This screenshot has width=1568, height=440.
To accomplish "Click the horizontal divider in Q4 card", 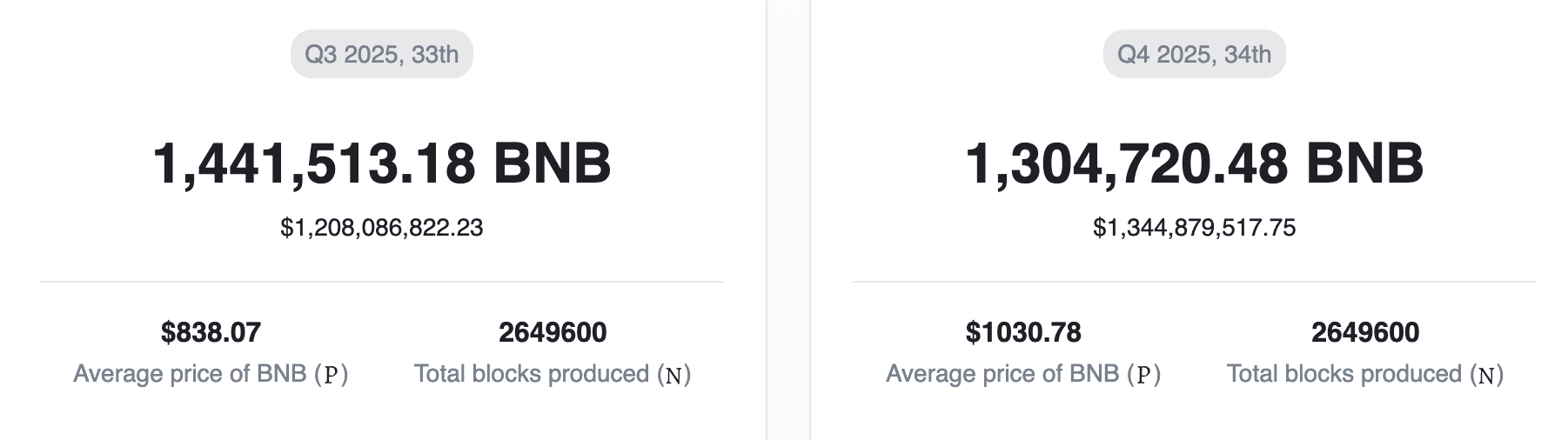I will pyautogui.click(x=1194, y=282).
